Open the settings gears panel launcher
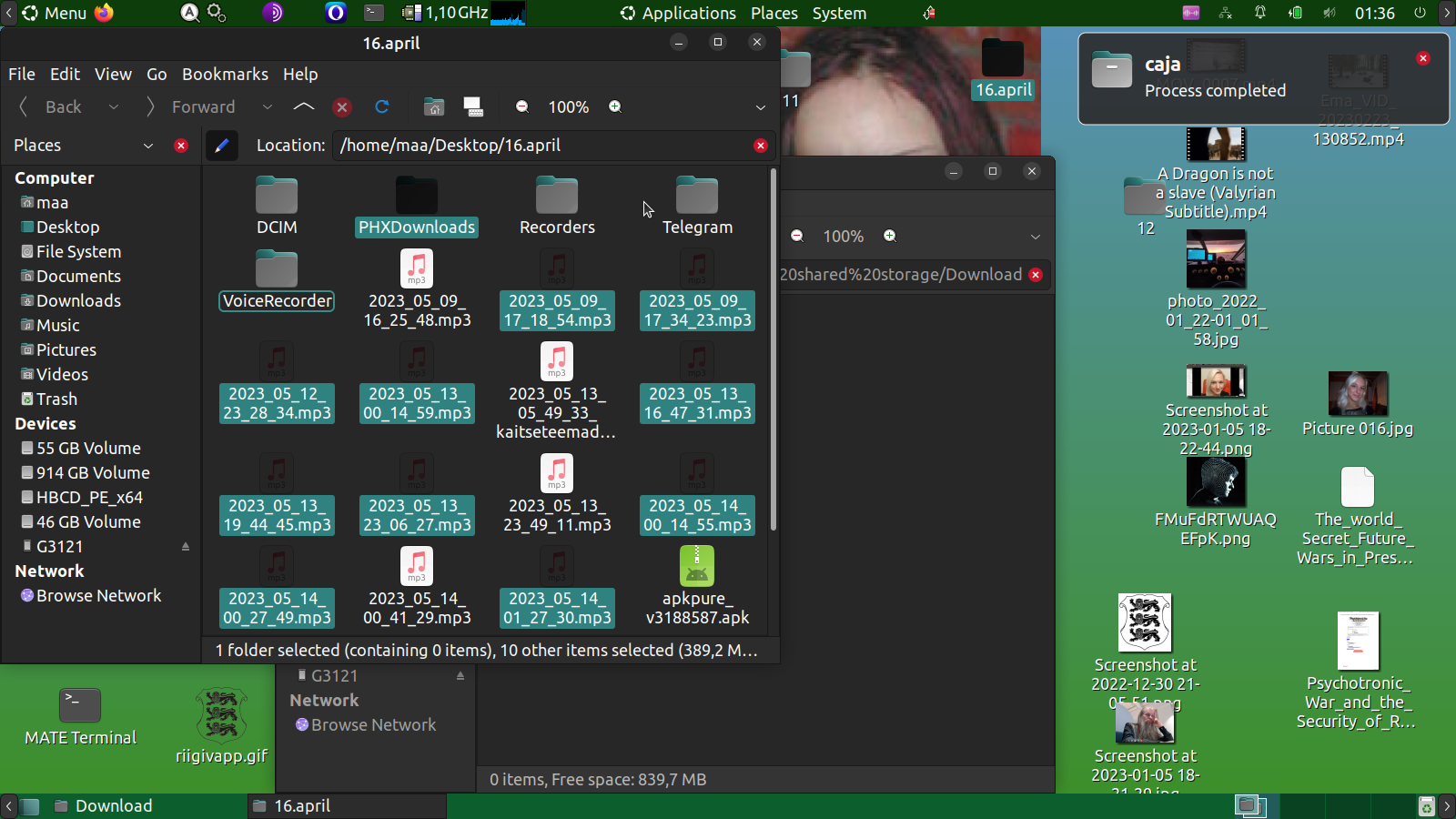The height and width of the screenshot is (819, 1456). [x=217, y=13]
